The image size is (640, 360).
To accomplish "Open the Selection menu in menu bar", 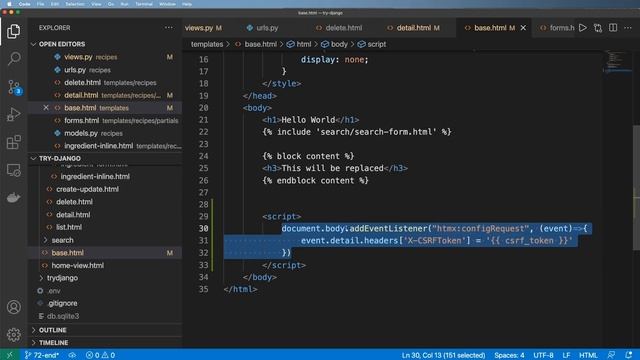I will coord(75,4).
